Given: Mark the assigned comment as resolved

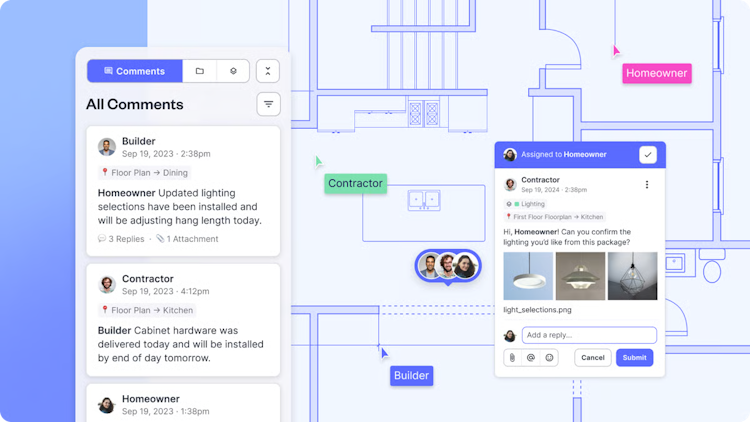Looking at the screenshot, I should click(x=648, y=155).
